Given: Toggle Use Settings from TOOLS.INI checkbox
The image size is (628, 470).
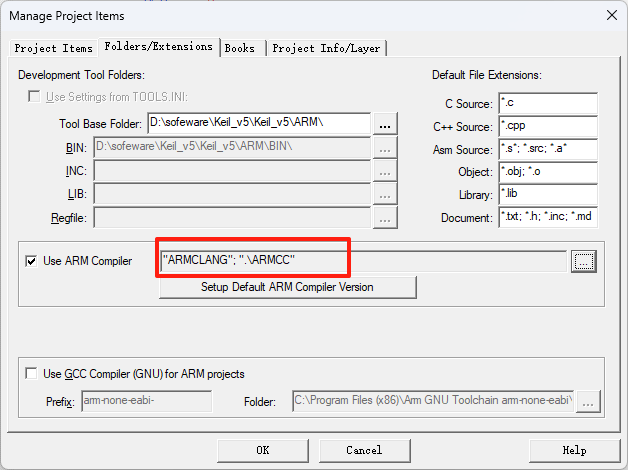Looking at the screenshot, I should click(34, 96).
